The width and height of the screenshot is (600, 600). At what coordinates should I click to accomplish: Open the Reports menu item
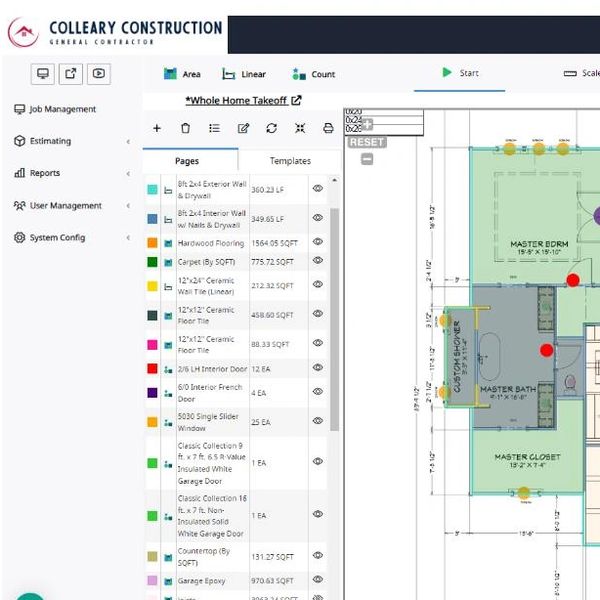tap(37, 173)
